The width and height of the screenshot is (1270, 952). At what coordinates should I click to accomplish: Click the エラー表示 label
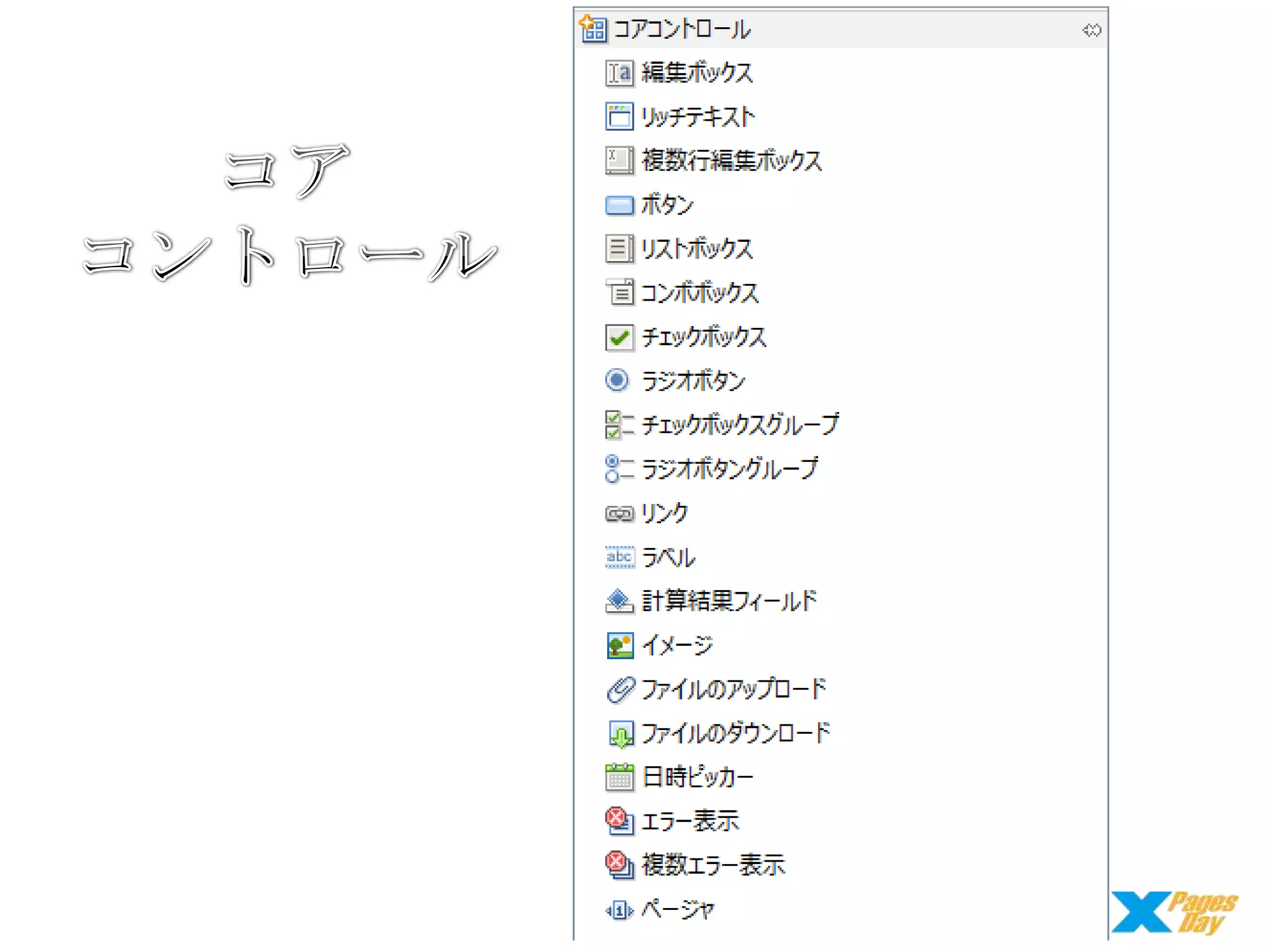tap(690, 822)
